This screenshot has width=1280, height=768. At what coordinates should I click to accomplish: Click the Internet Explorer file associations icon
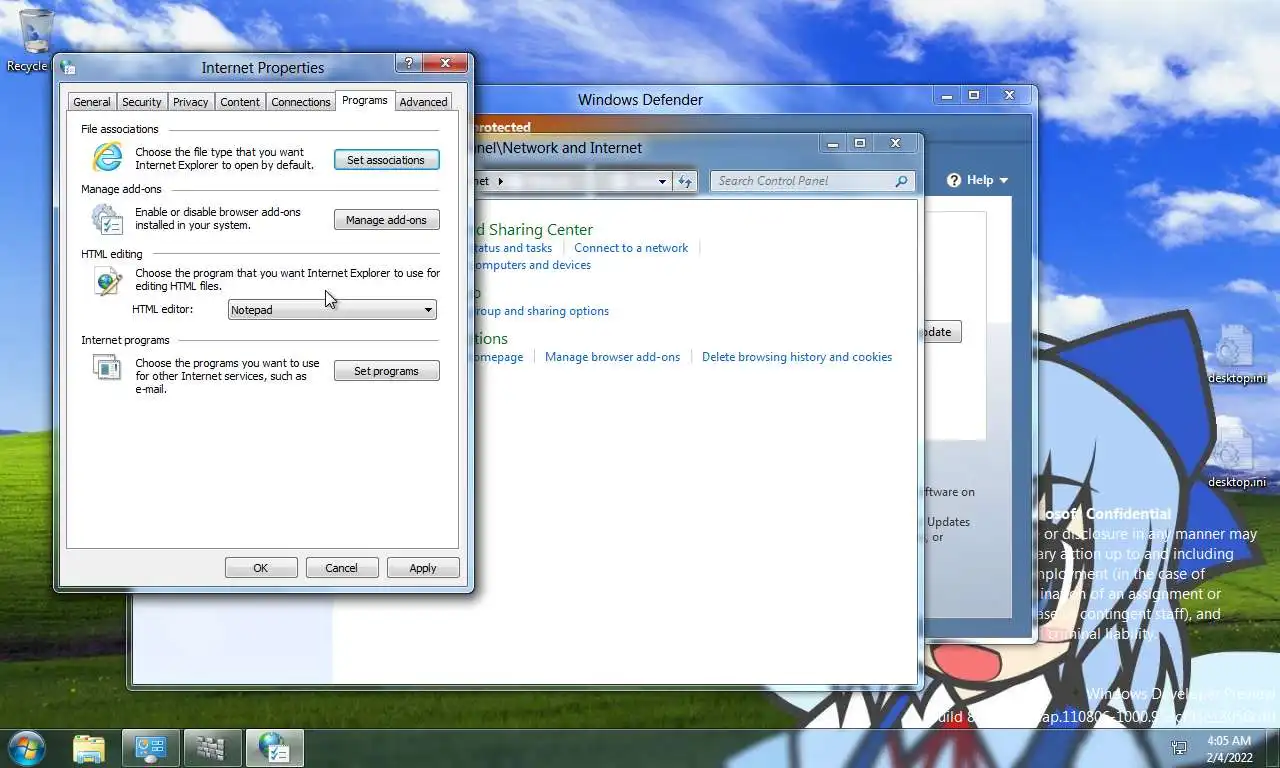[x=107, y=158]
